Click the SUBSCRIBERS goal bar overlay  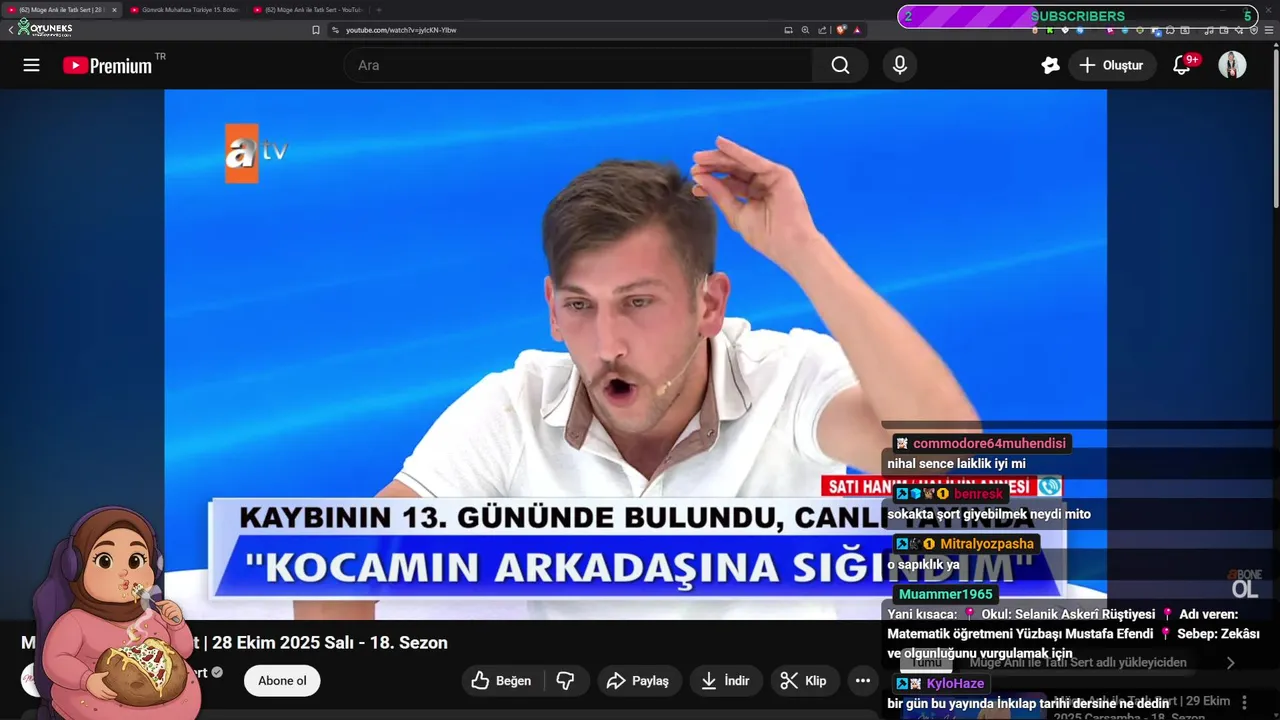[1077, 16]
